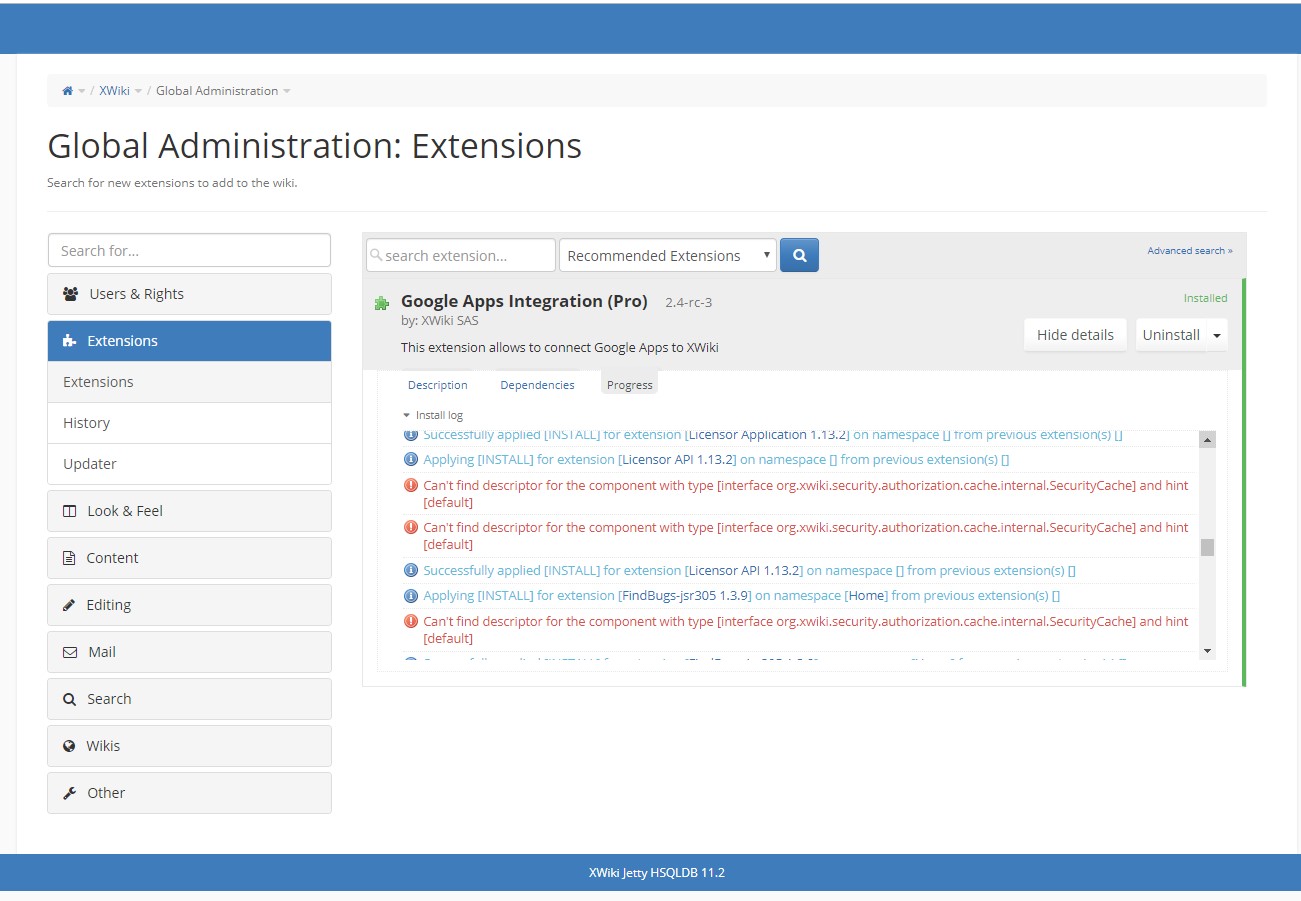Click the home icon in the breadcrumb
Screen dimensions: 1301x901
(x=66, y=90)
